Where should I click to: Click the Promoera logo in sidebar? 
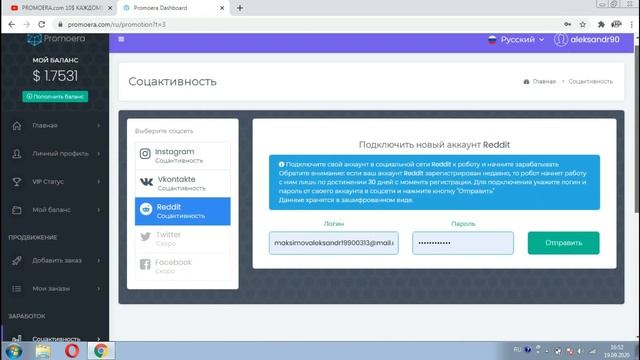[56, 39]
